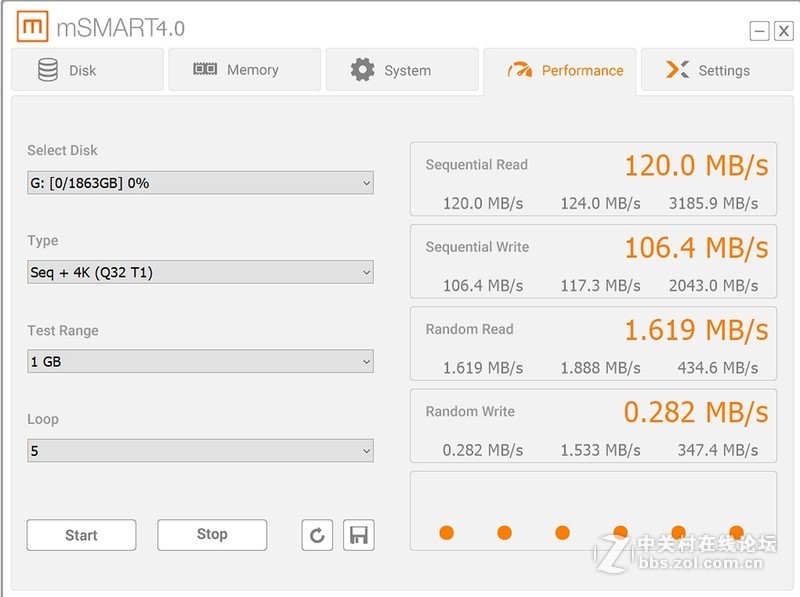Click the first orange progress dot
The width and height of the screenshot is (800, 597).
pyautogui.click(x=446, y=533)
